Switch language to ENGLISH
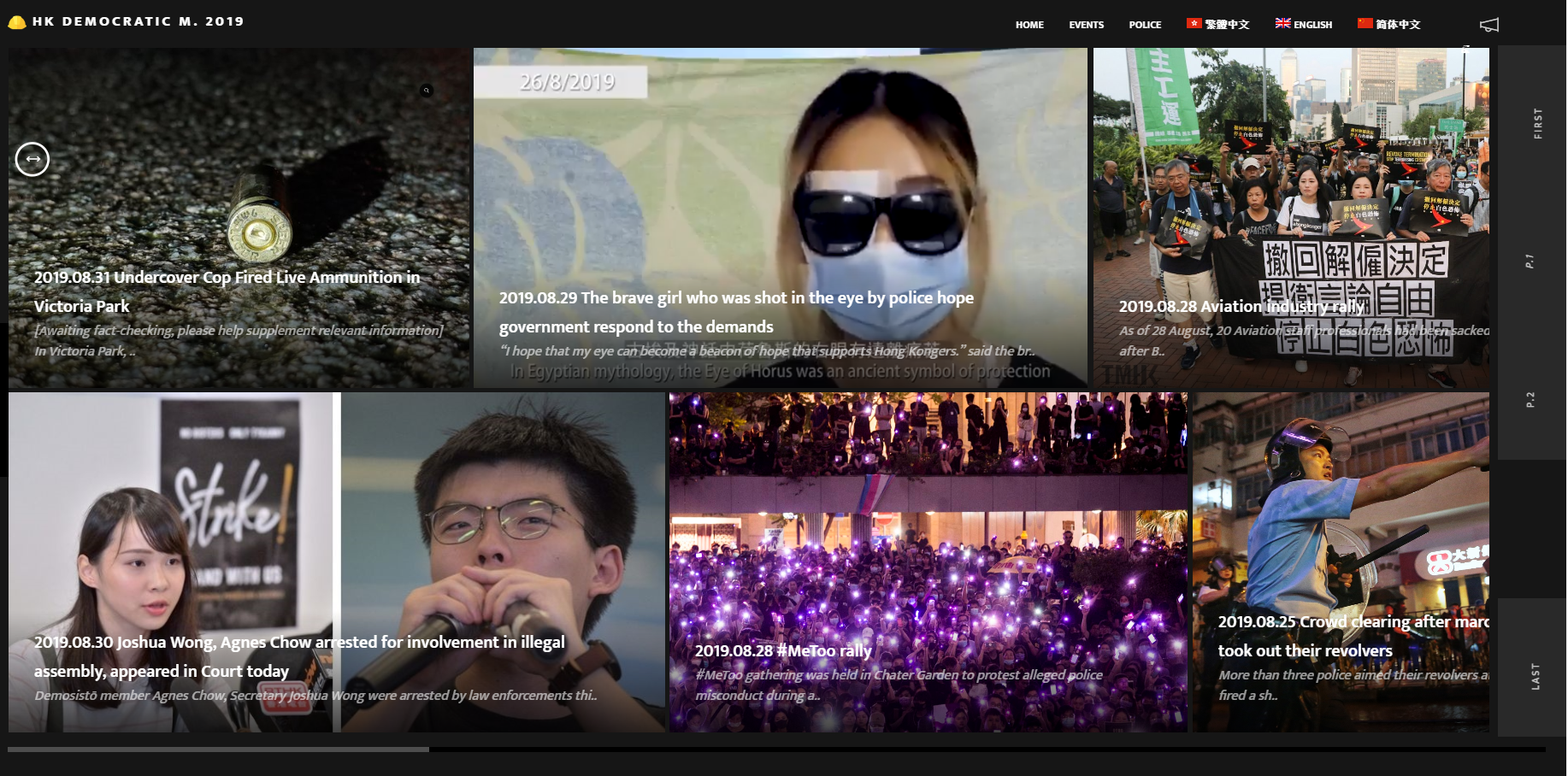This screenshot has height=776, width=1568. pos(1312,25)
